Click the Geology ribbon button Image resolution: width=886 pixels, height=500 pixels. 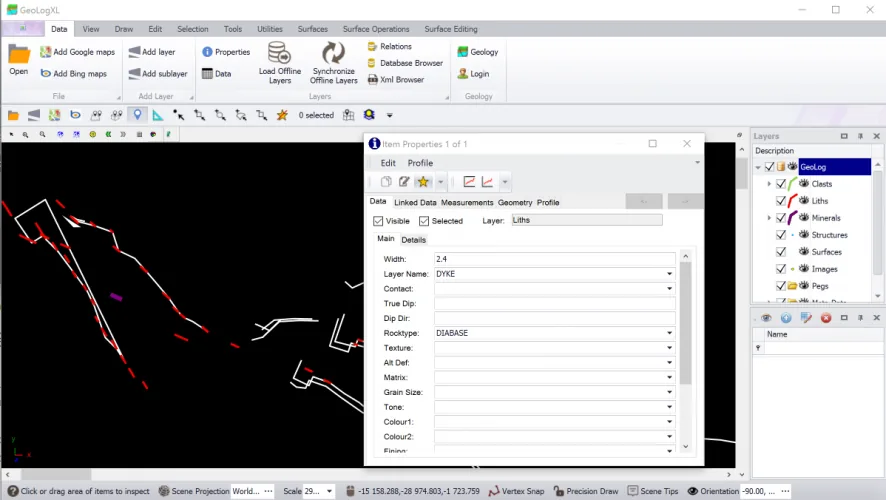click(x=478, y=52)
